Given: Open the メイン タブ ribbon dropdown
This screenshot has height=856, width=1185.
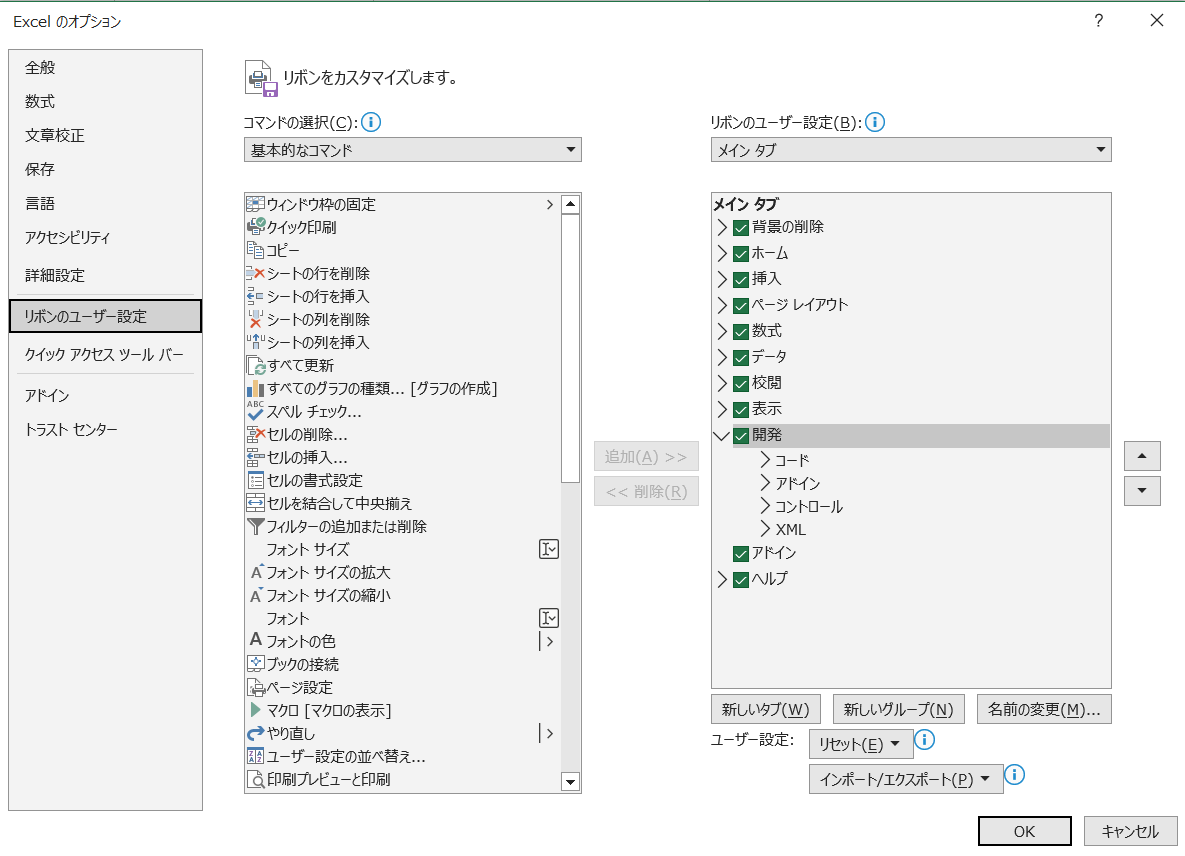Looking at the screenshot, I should point(911,150).
